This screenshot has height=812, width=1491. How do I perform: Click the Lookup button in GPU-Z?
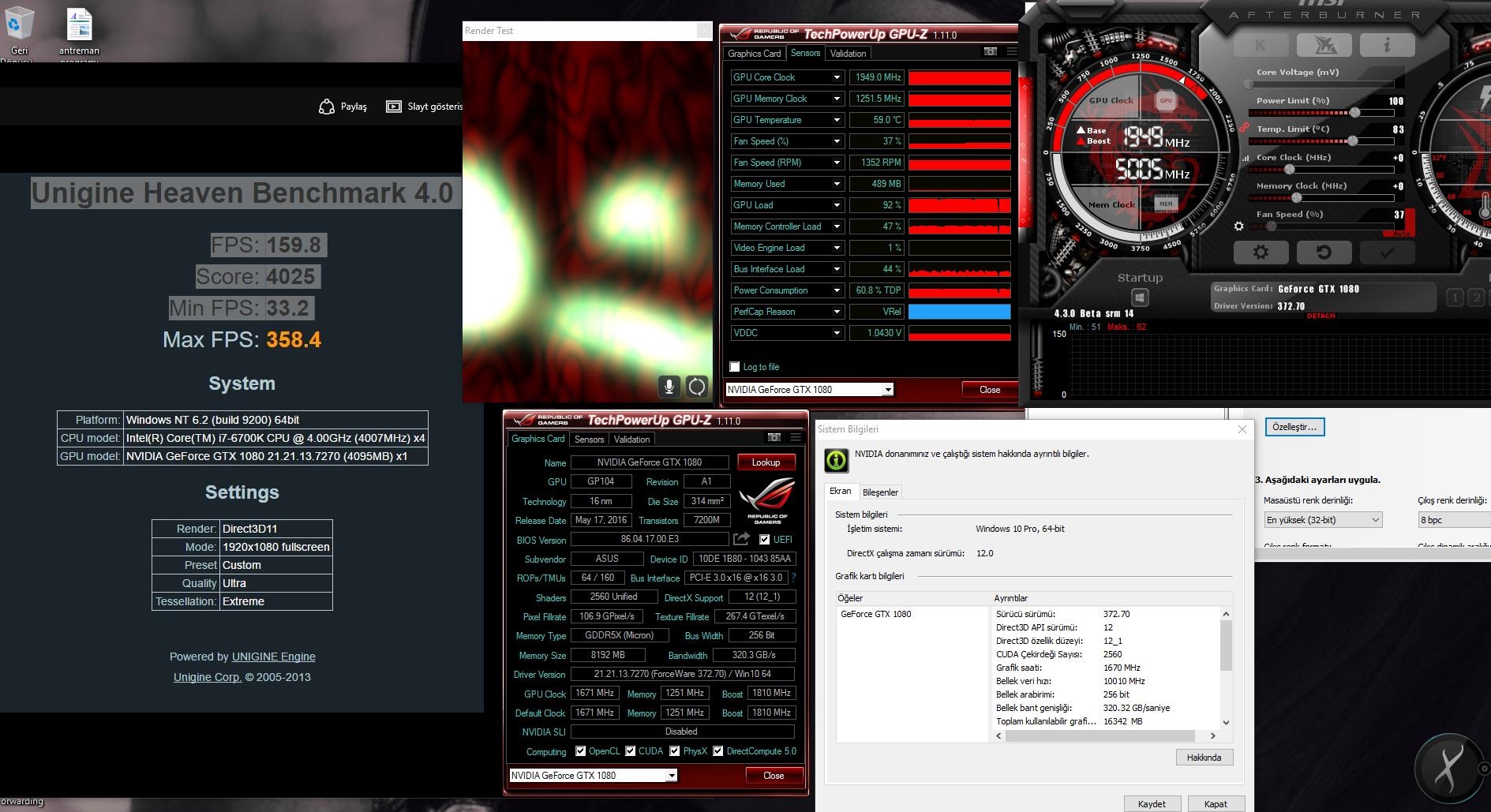[766, 462]
